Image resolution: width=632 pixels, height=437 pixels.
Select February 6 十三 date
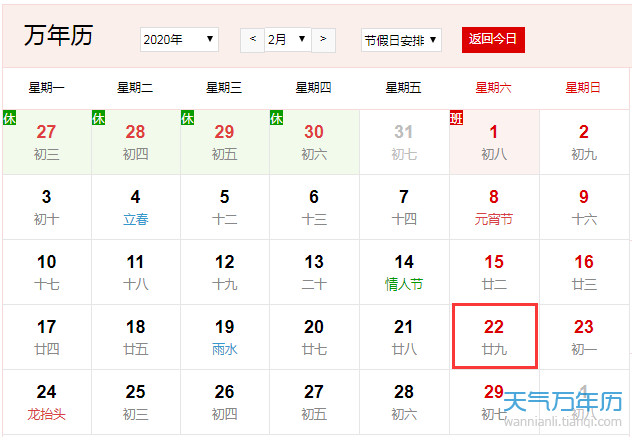tap(314, 207)
